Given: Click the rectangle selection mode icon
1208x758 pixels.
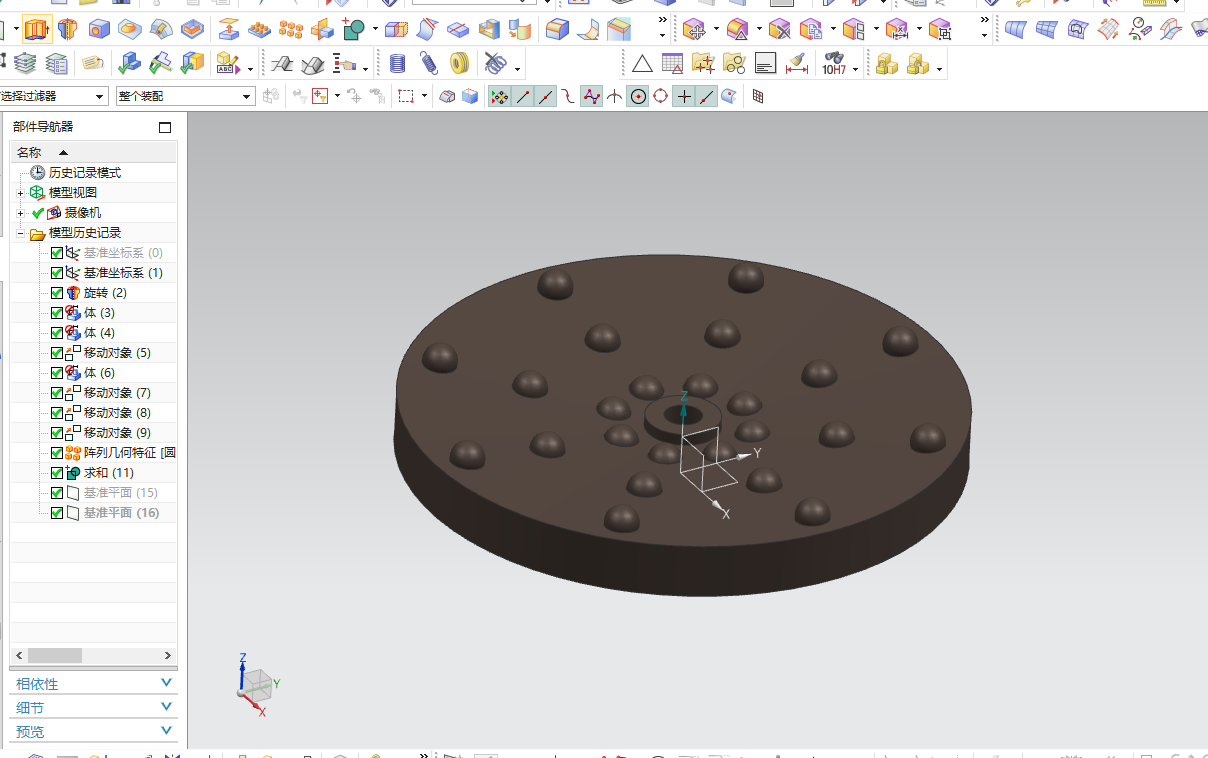Looking at the screenshot, I should pyautogui.click(x=406, y=96).
